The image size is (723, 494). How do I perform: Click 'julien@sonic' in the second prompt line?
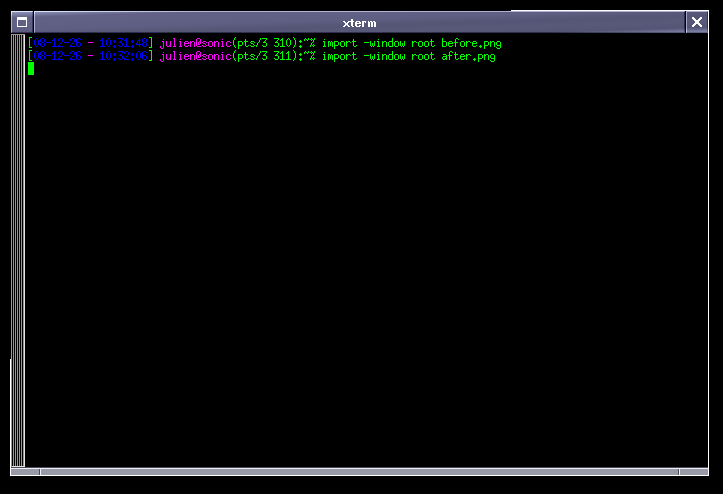coord(196,57)
